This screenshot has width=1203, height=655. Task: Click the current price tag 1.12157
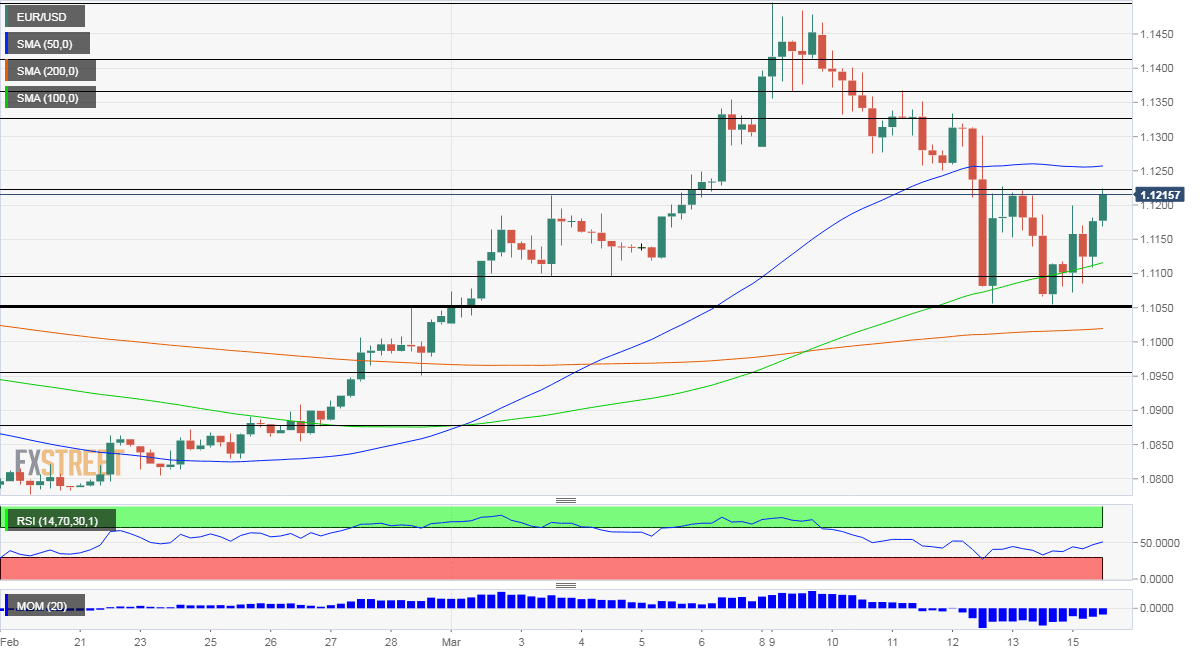click(1159, 195)
